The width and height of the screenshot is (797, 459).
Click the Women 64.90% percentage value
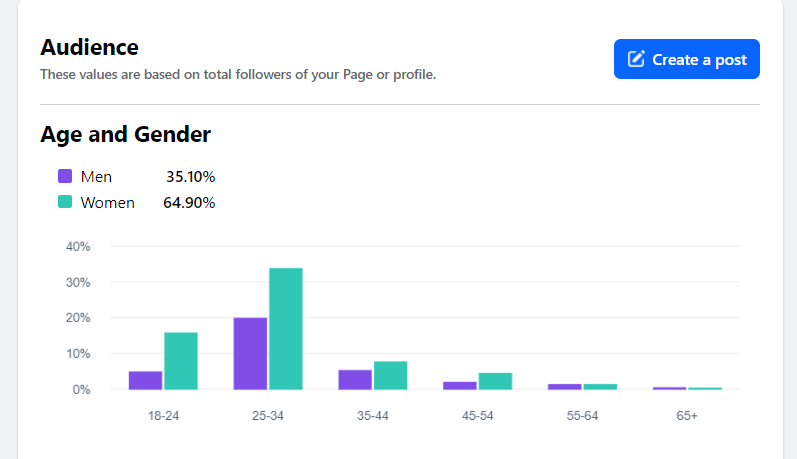(x=189, y=202)
